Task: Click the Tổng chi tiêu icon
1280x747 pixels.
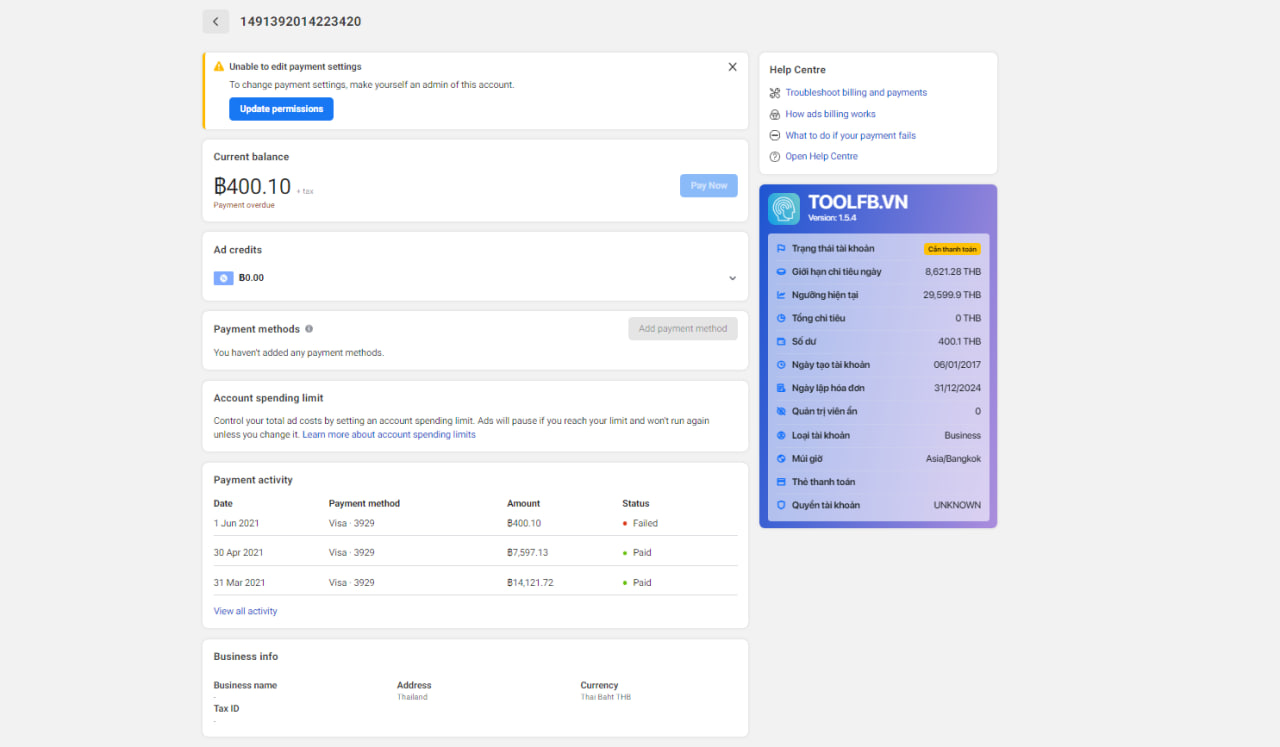Action: (781, 318)
